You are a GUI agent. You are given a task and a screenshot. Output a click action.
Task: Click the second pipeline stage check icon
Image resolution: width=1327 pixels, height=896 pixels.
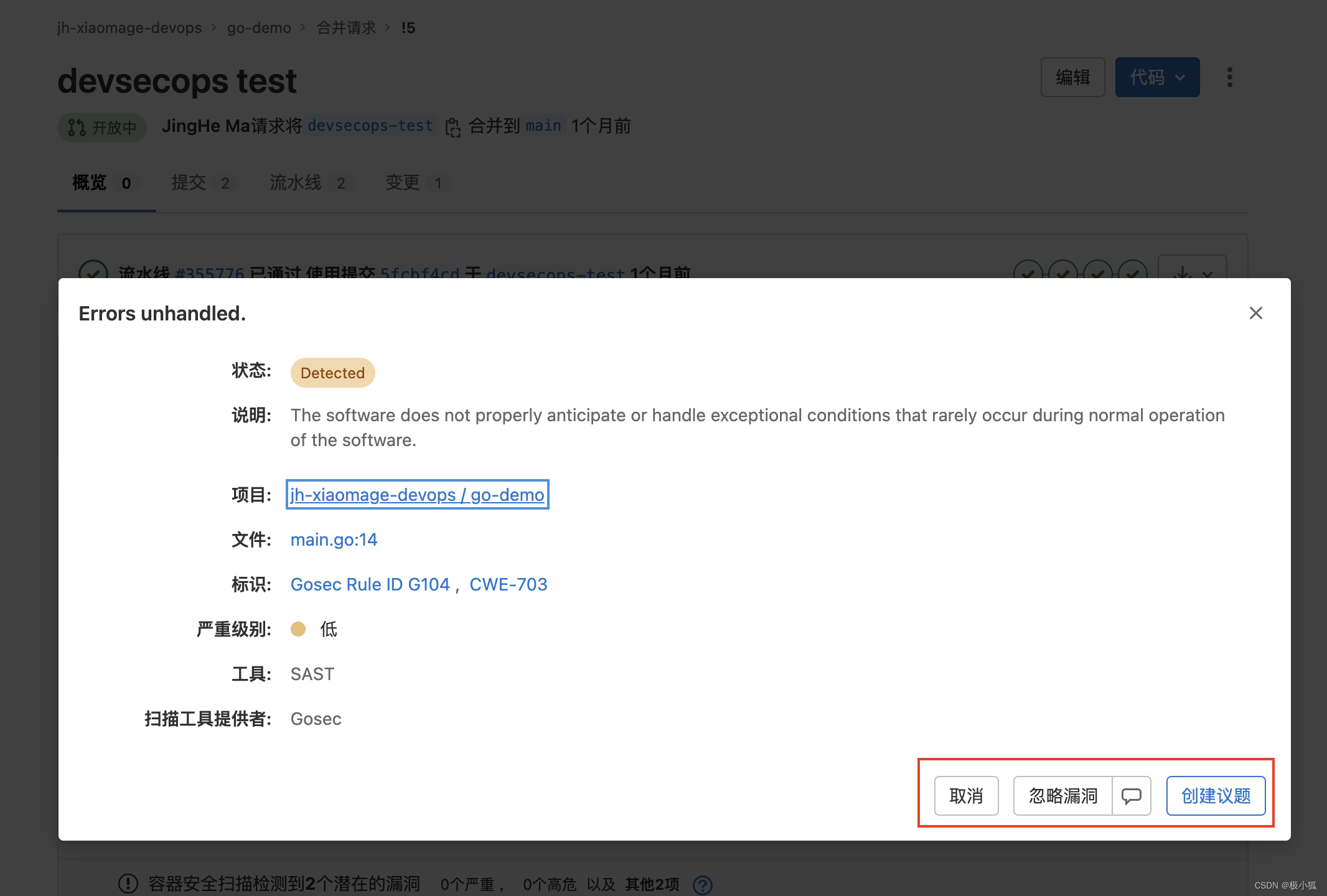(x=1063, y=271)
